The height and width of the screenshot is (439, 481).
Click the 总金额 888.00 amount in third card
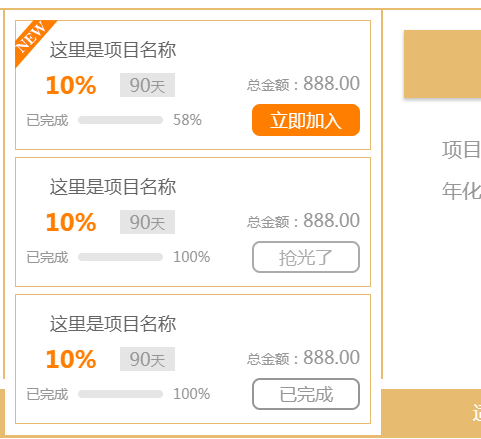click(x=303, y=358)
